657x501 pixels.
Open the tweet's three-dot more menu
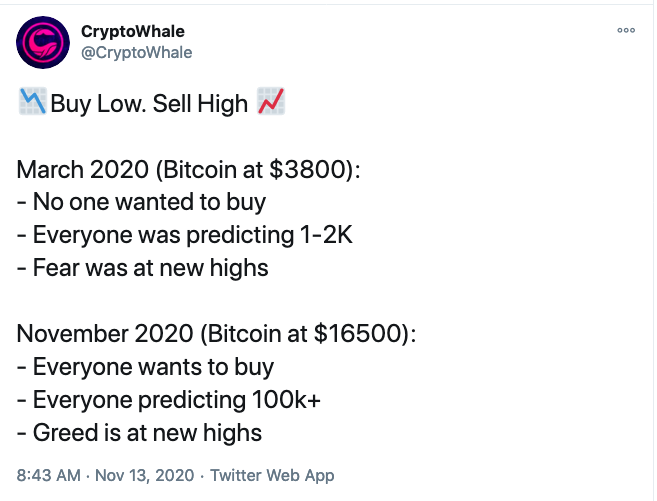coord(626,30)
